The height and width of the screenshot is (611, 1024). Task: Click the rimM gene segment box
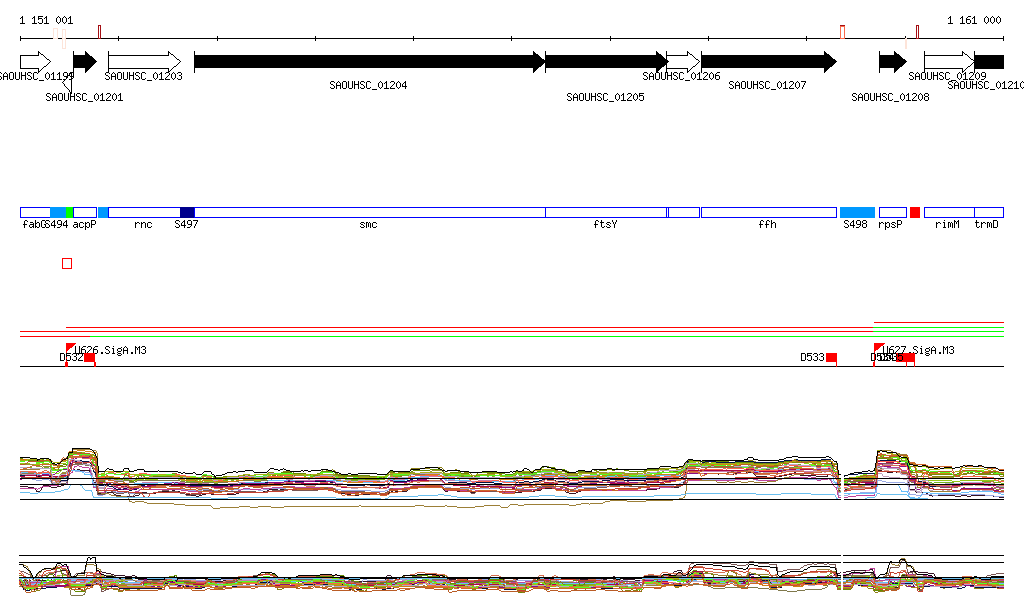click(x=948, y=212)
